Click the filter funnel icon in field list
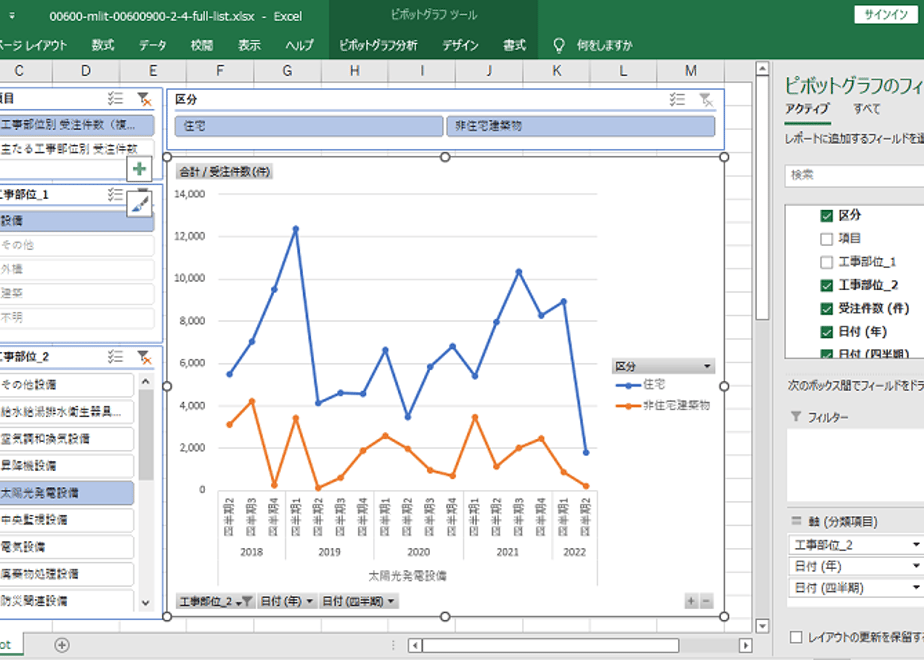 [x=796, y=417]
